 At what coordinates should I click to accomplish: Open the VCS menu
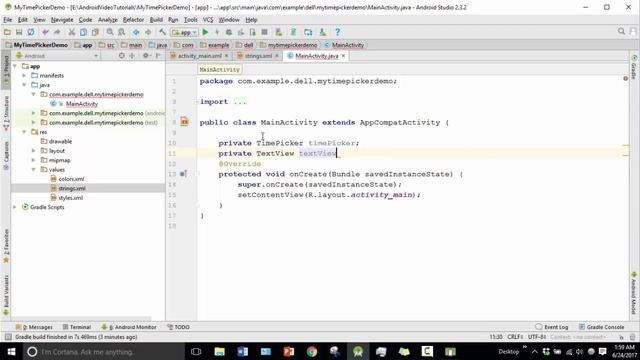click(208, 20)
